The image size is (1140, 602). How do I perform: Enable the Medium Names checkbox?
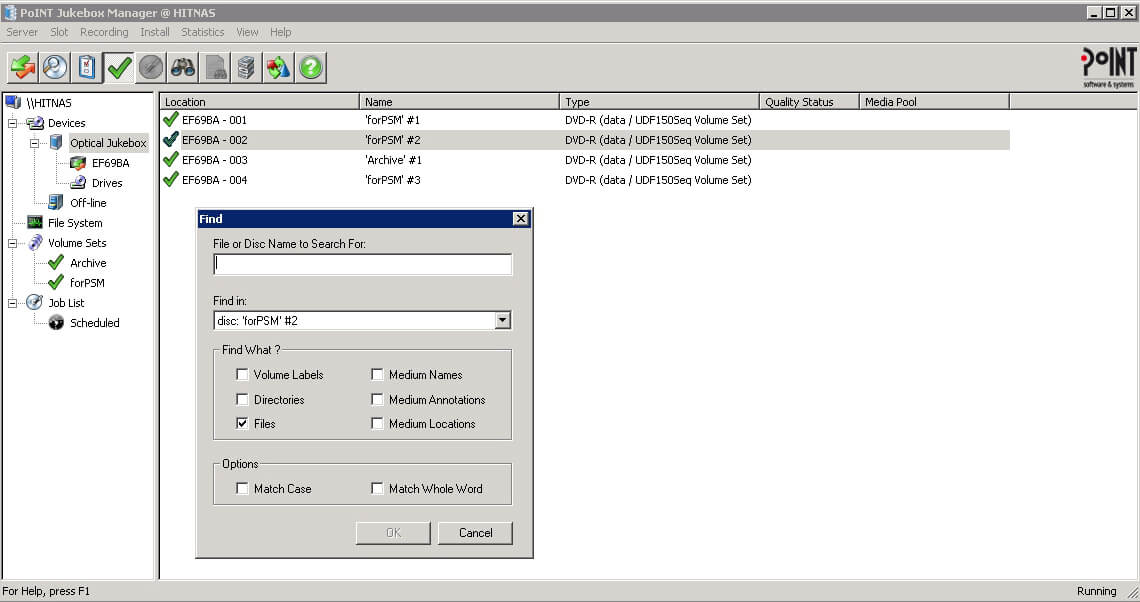(x=377, y=374)
